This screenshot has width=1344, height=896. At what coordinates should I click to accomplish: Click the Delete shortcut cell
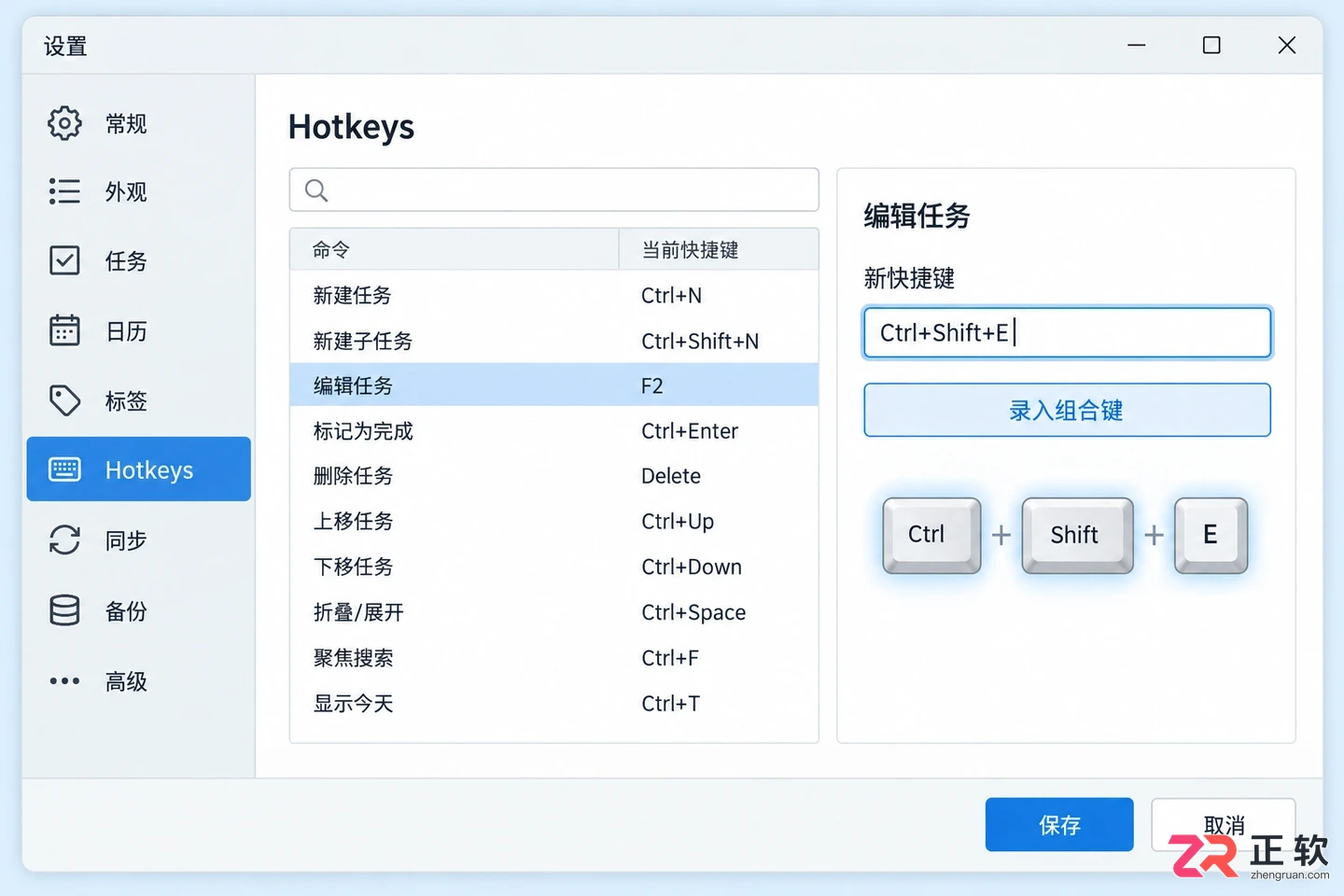pyautogui.click(x=671, y=476)
